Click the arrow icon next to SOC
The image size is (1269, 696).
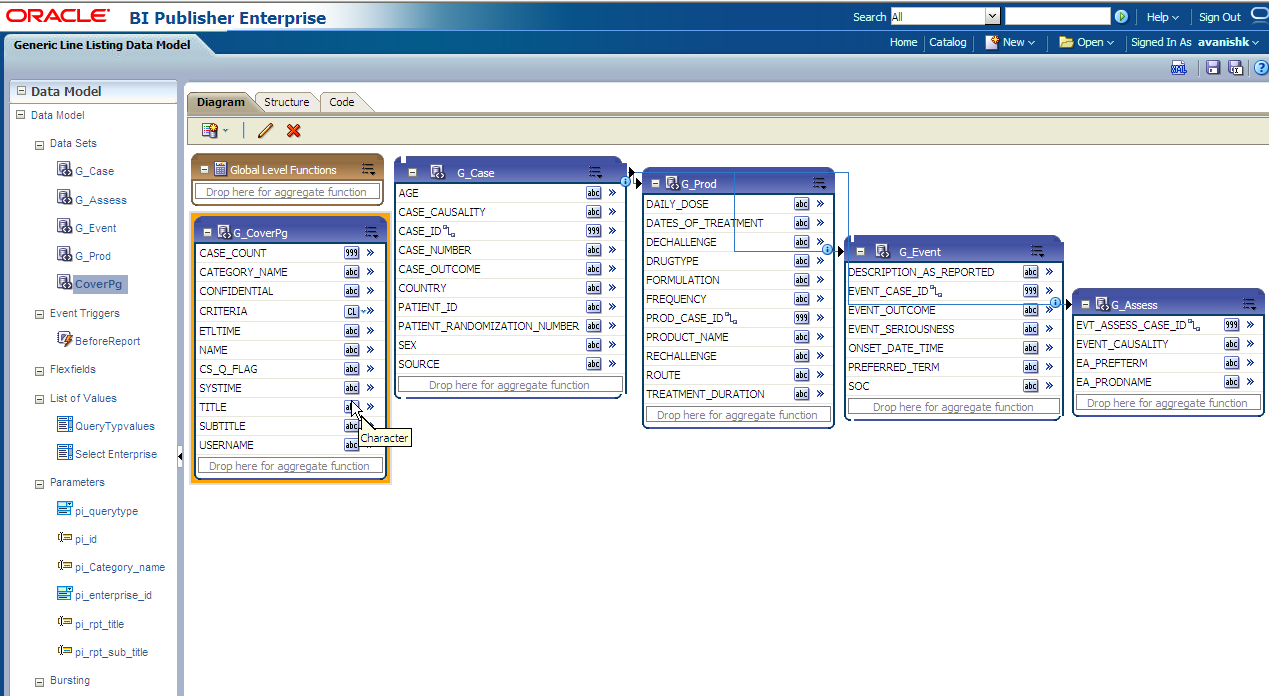coord(1049,386)
